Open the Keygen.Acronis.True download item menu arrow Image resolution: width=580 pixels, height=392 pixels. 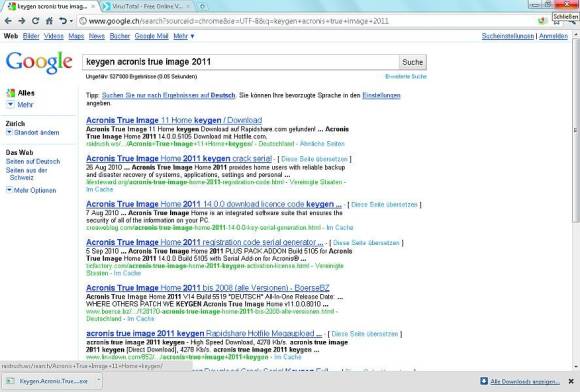pyautogui.click(x=98, y=380)
